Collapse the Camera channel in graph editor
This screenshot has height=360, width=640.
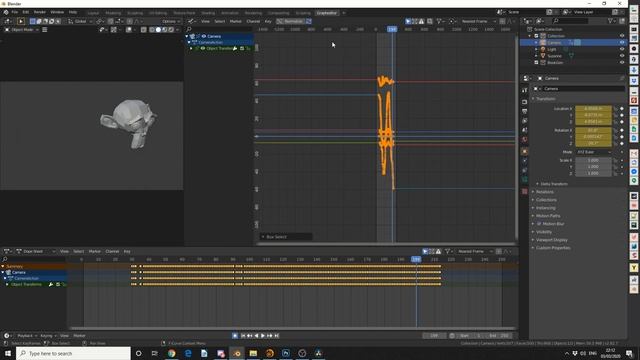click(x=187, y=36)
